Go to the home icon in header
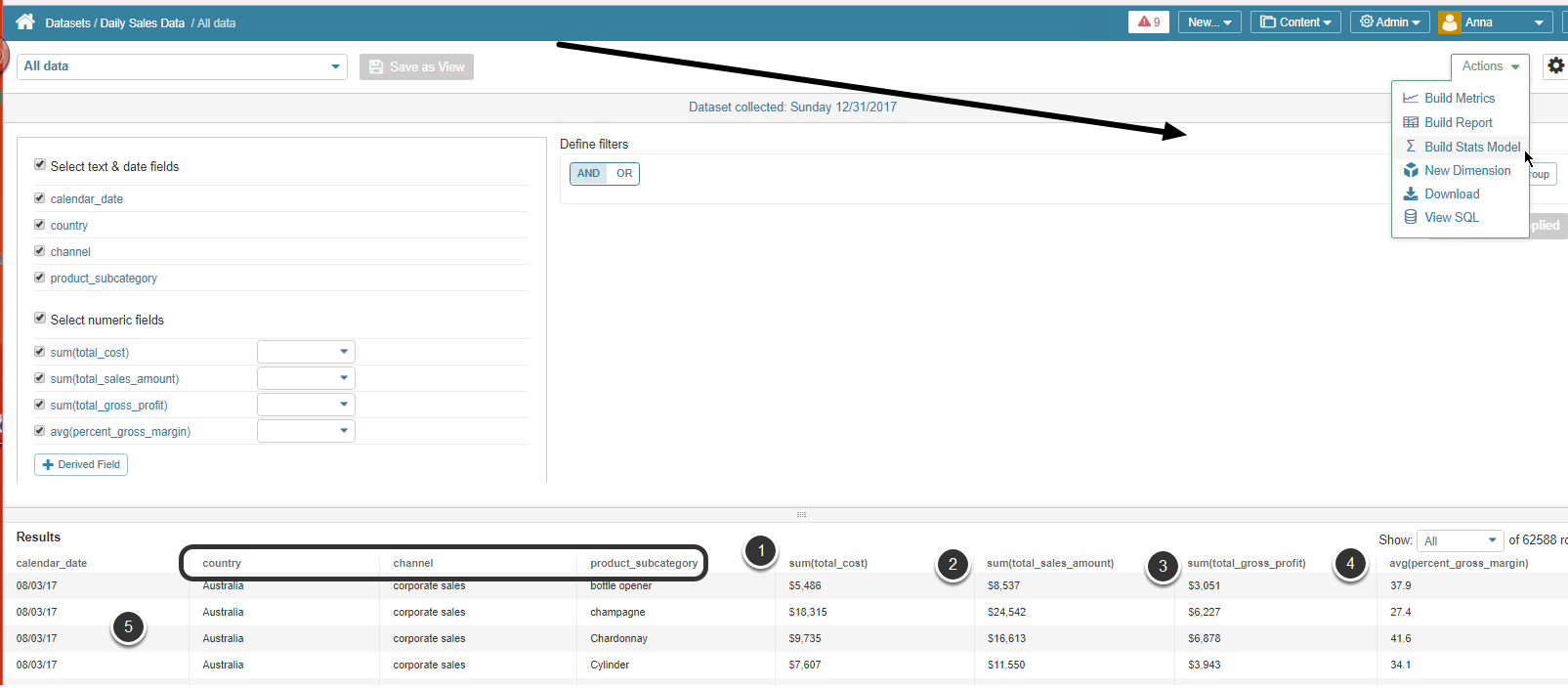This screenshot has height=688, width=1568. pyautogui.click(x=25, y=21)
